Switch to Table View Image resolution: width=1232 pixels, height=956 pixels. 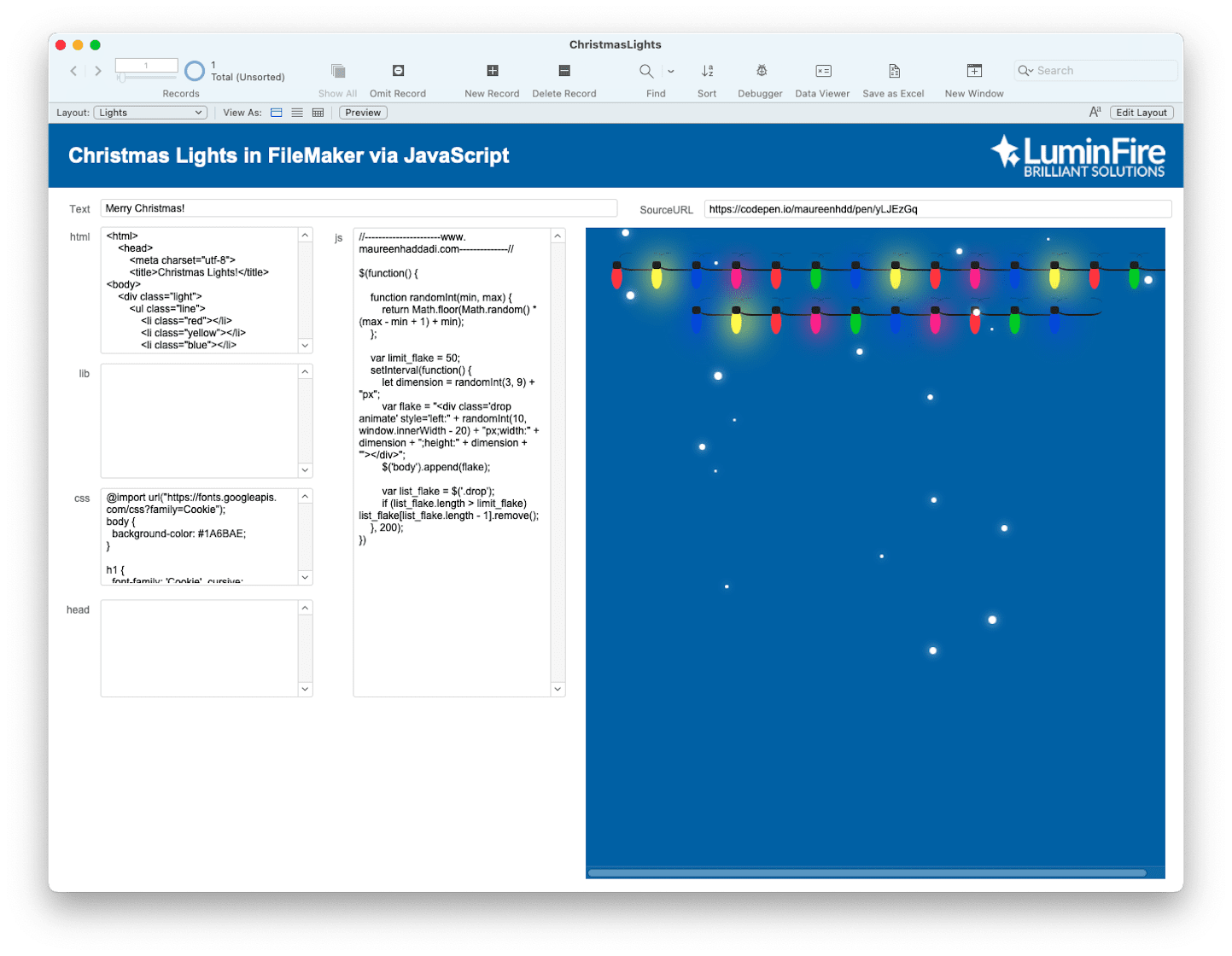[317, 112]
